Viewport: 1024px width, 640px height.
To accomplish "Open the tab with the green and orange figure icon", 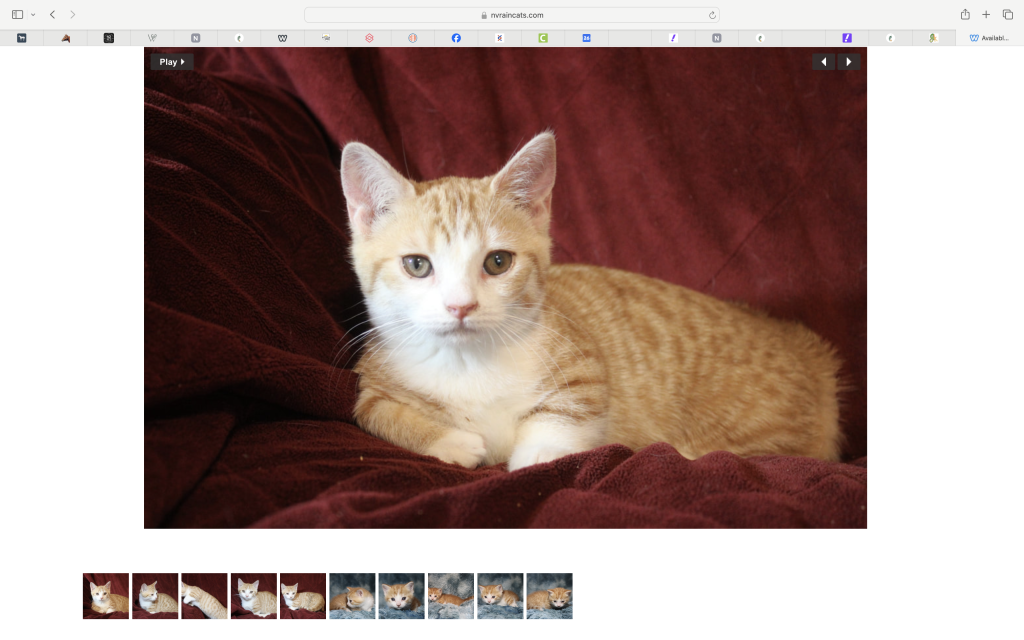I will click(x=933, y=38).
